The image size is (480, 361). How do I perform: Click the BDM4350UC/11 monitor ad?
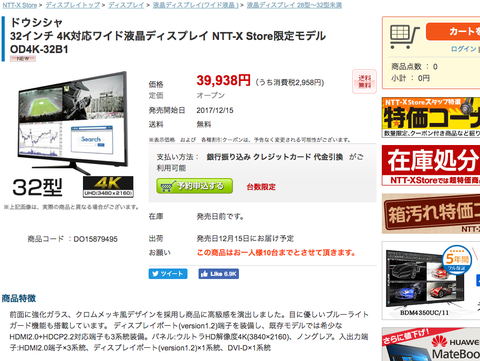tap(431, 280)
